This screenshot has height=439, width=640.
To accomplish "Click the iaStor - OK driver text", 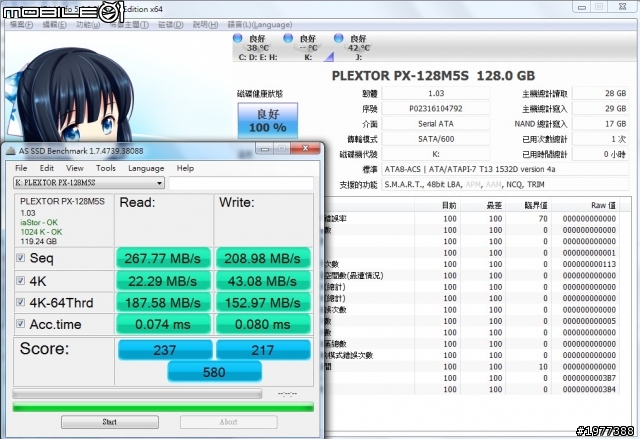I will point(39,222).
